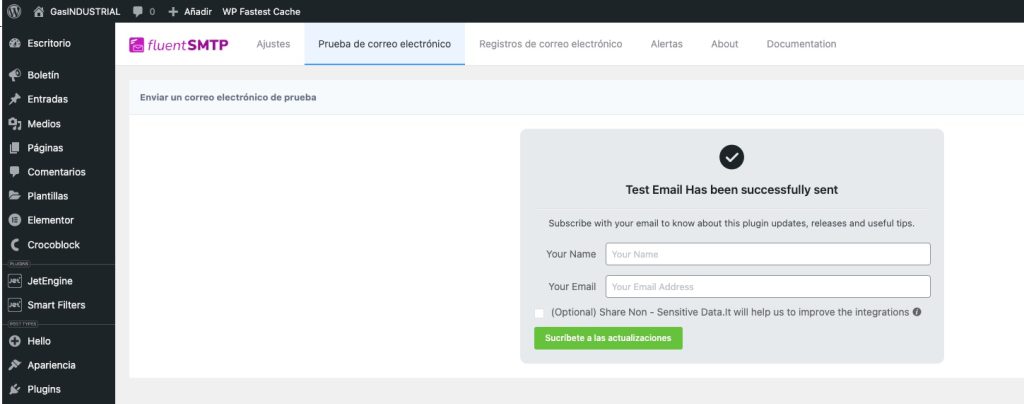Click the WordPress logo icon

tap(15, 11)
